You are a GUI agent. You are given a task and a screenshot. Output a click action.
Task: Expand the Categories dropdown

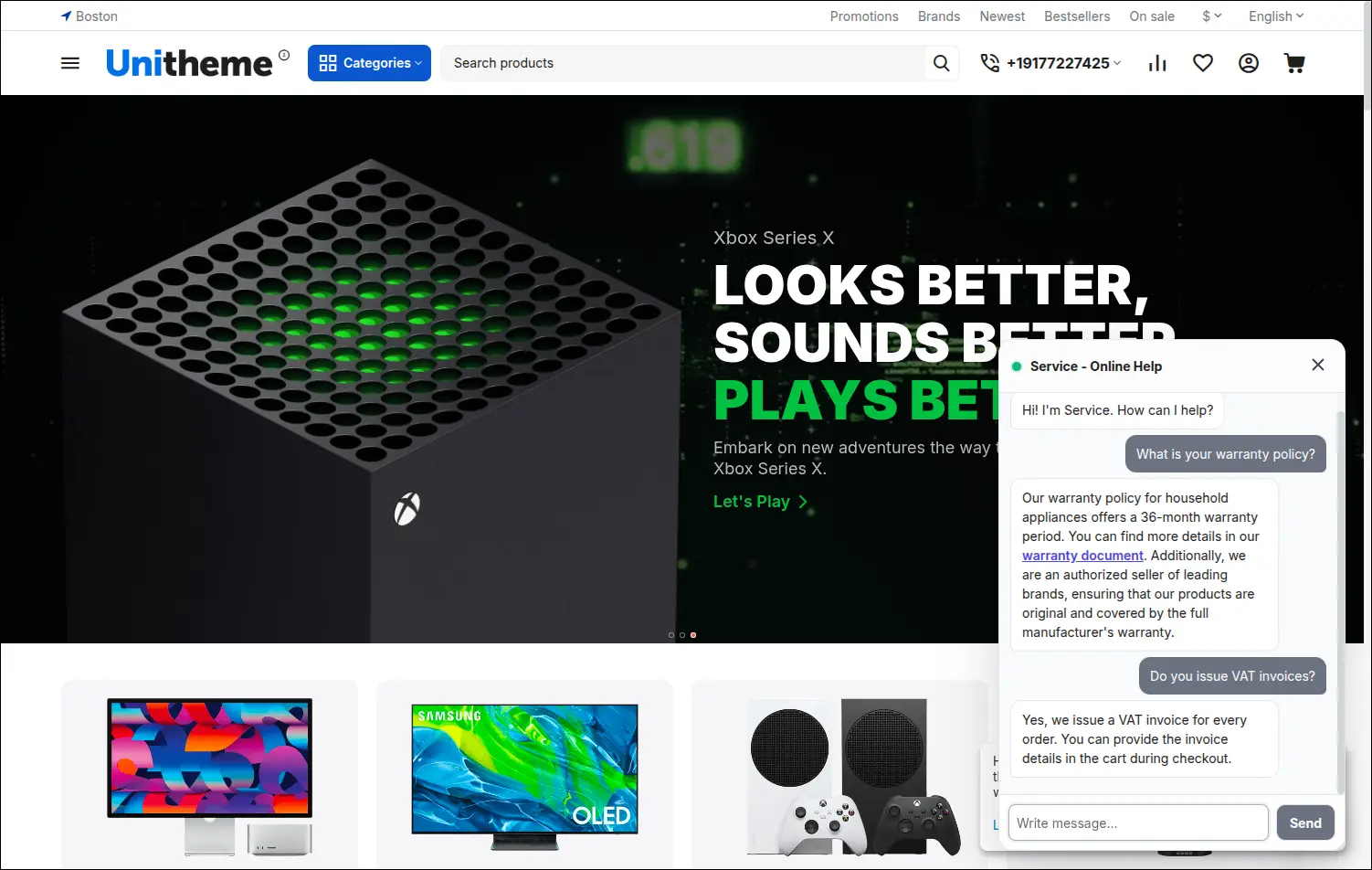[x=369, y=63]
